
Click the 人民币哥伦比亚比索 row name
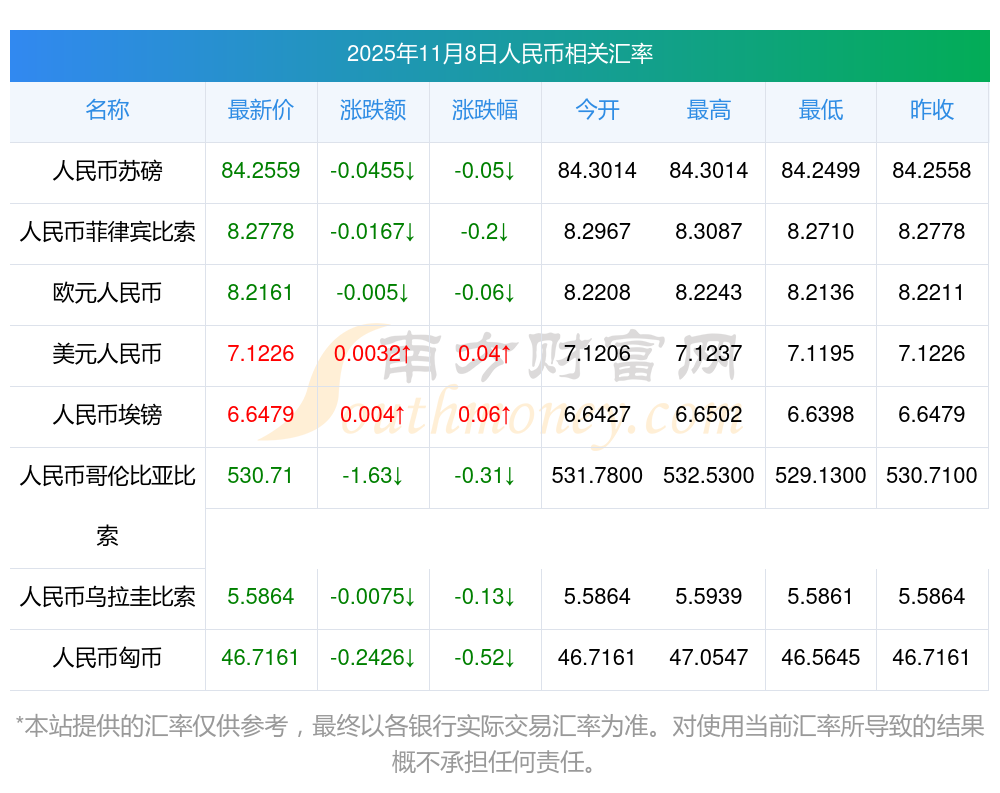(107, 506)
